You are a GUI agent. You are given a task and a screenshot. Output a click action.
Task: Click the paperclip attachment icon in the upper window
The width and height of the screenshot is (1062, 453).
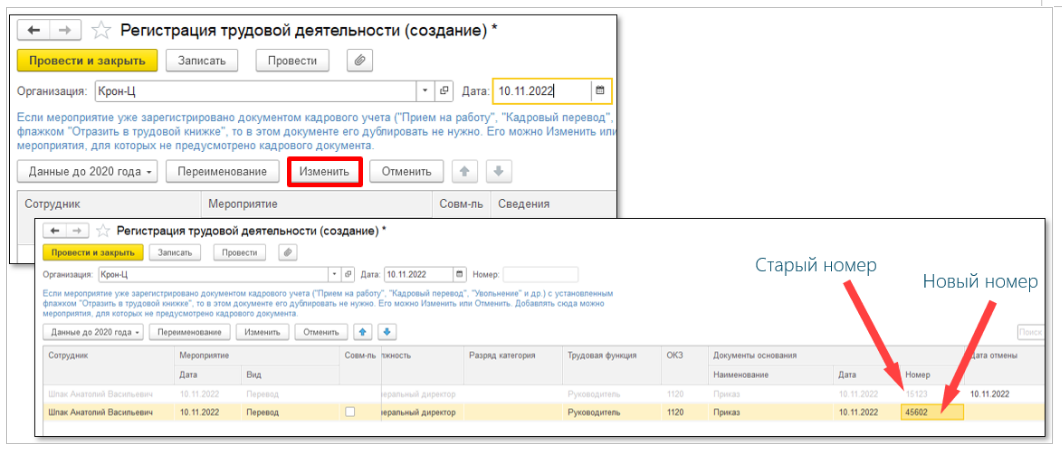[x=359, y=61]
